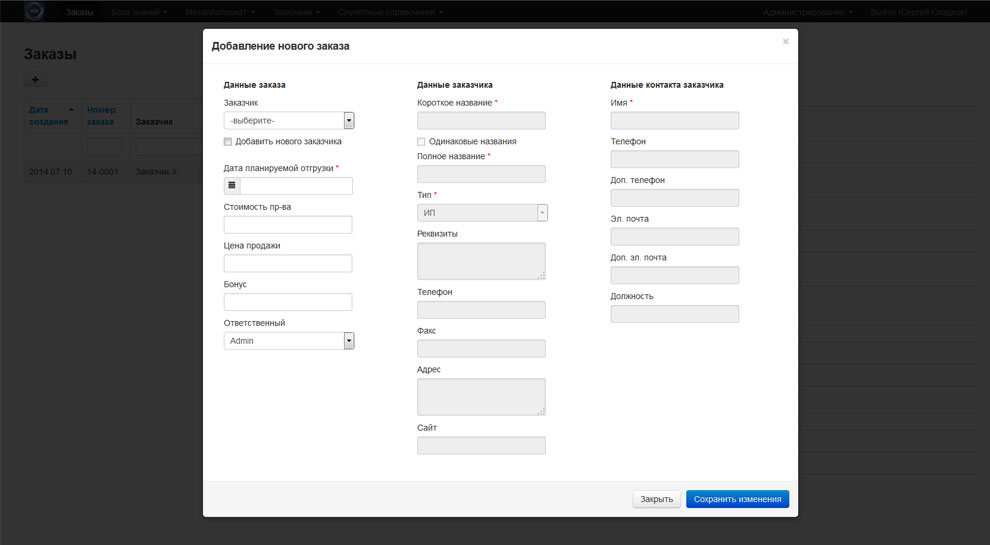Click the calendar icon beside shipment date
This screenshot has width=990, height=545.
[x=232, y=186]
